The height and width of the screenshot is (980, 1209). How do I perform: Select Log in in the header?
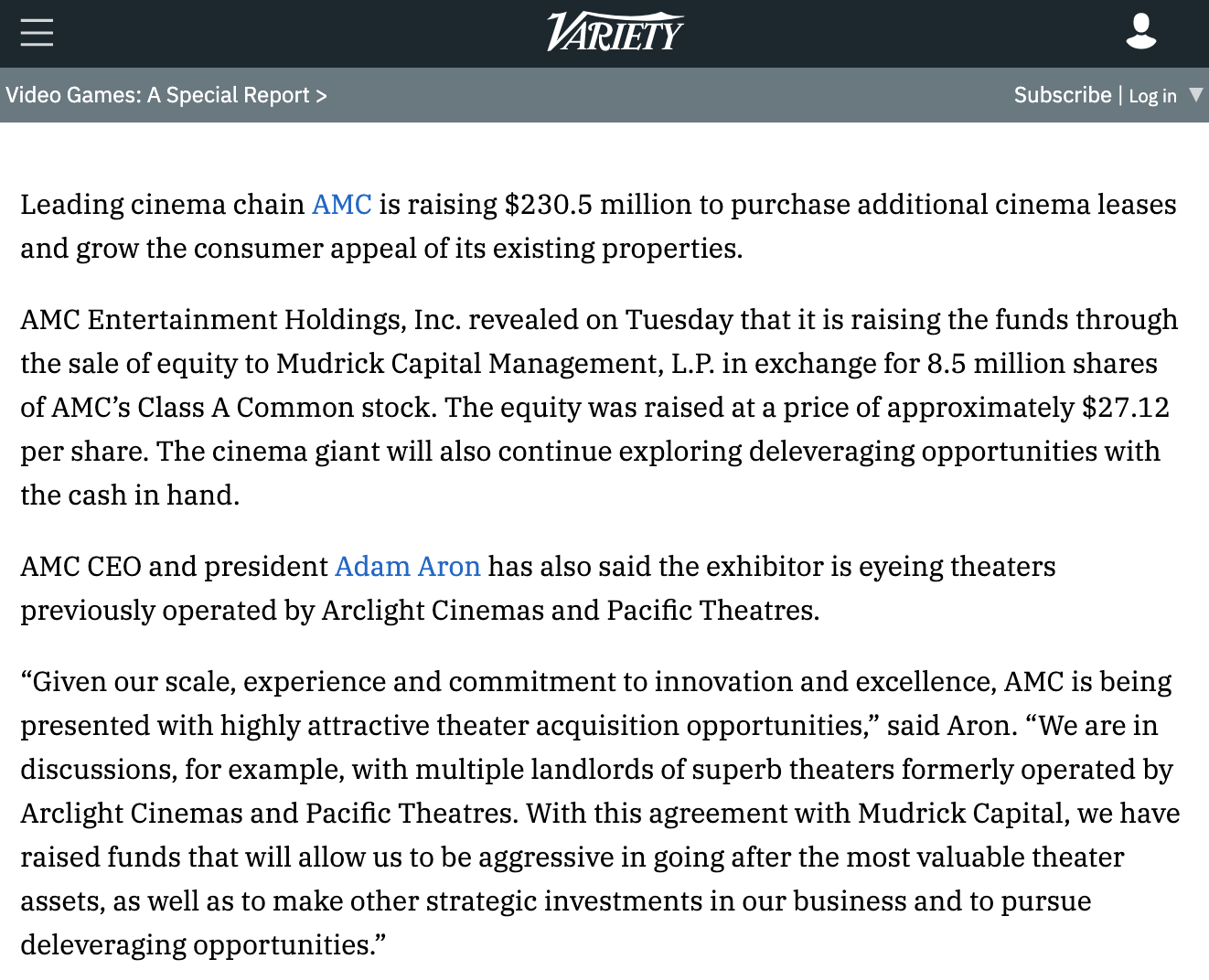(x=1152, y=96)
